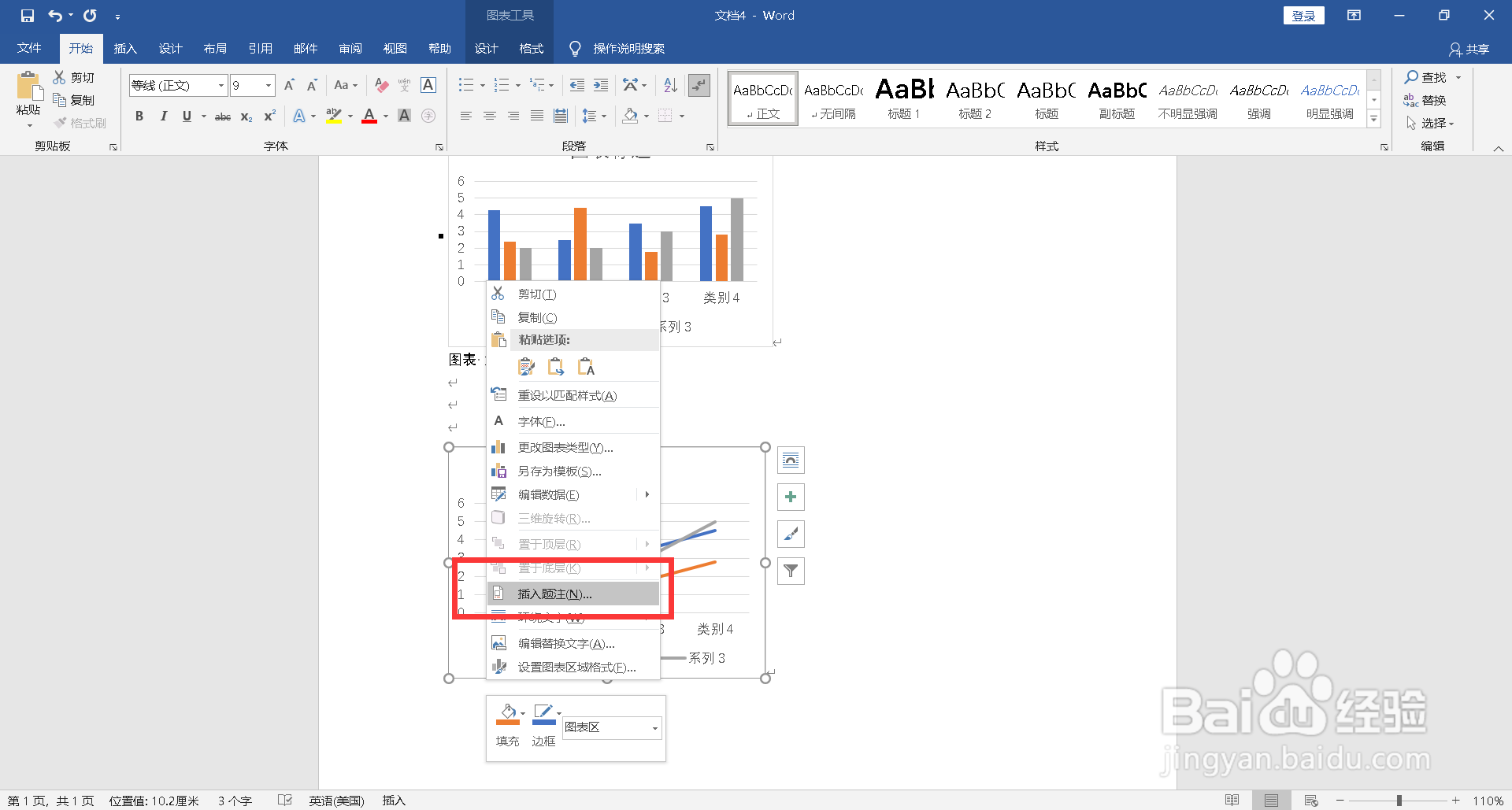The height and width of the screenshot is (810, 1512).
Task: Click the increase indent icon
Action: (600, 85)
